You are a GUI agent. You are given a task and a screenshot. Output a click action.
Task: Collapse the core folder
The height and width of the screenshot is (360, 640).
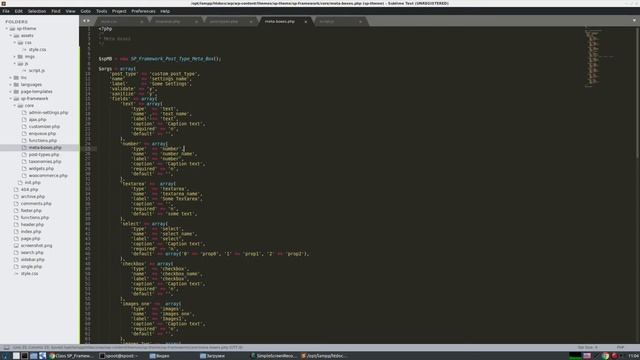[15, 105]
